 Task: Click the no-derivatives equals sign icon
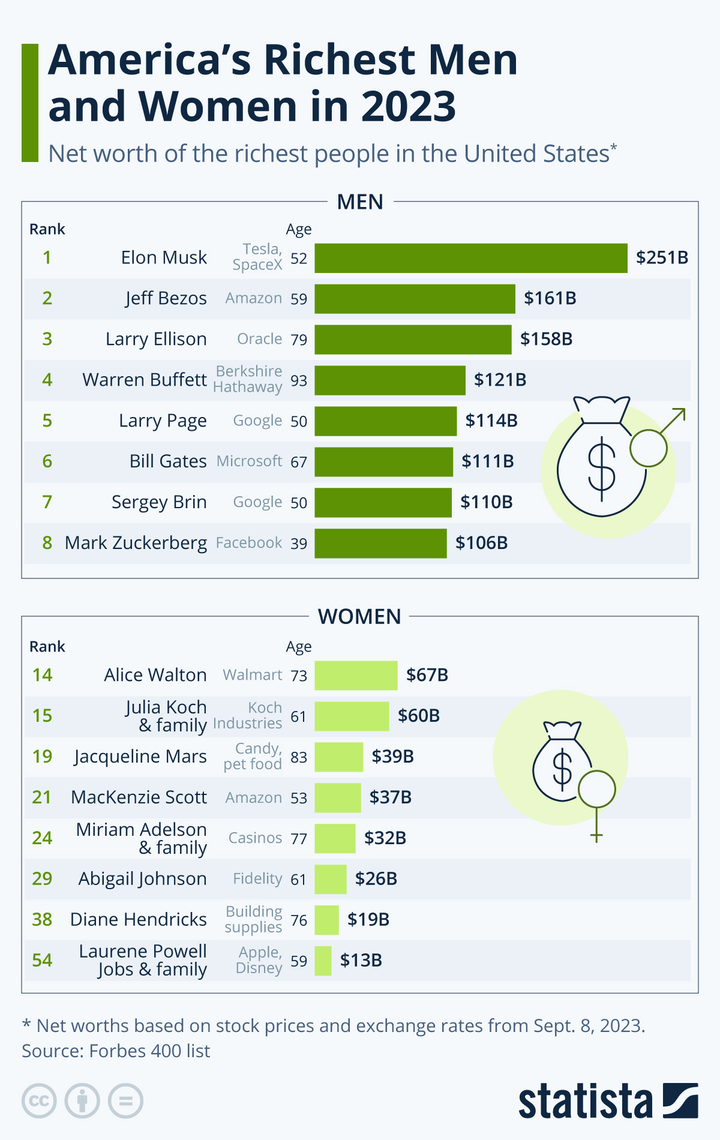pyautogui.click(x=124, y=1100)
